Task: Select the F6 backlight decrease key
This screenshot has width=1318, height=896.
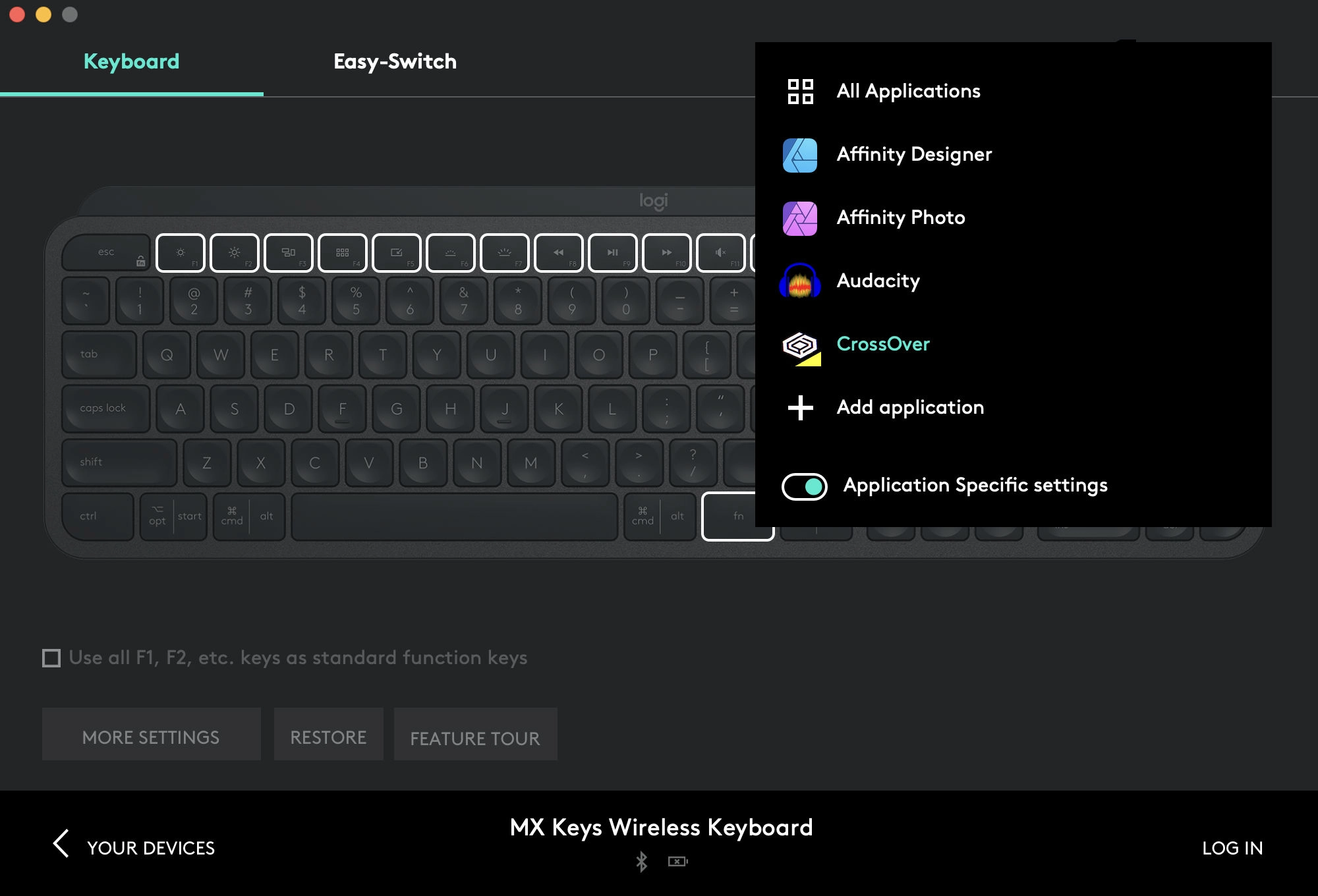Action: point(451,253)
